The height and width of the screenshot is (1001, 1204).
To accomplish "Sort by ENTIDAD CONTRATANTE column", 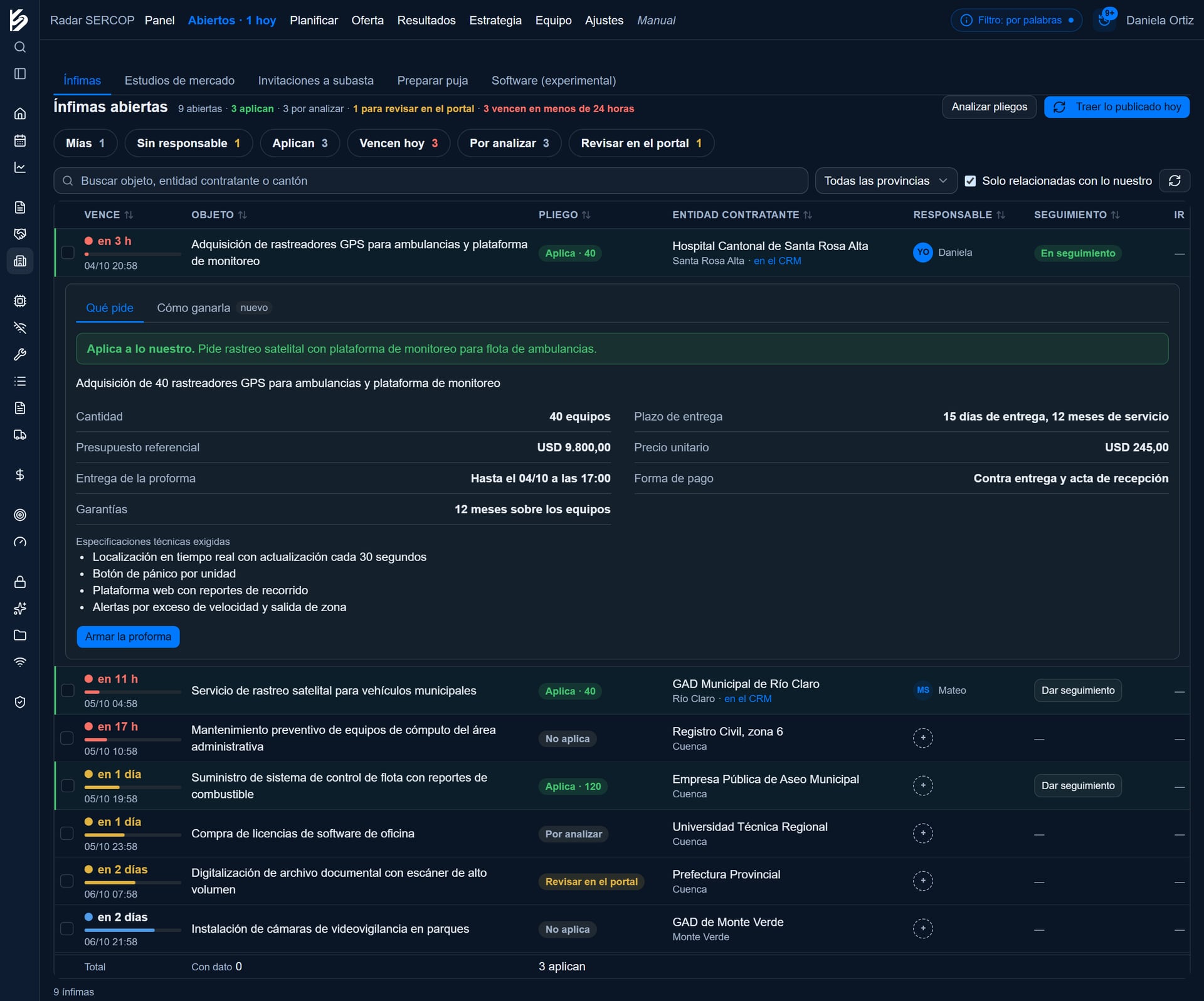I will (742, 214).
